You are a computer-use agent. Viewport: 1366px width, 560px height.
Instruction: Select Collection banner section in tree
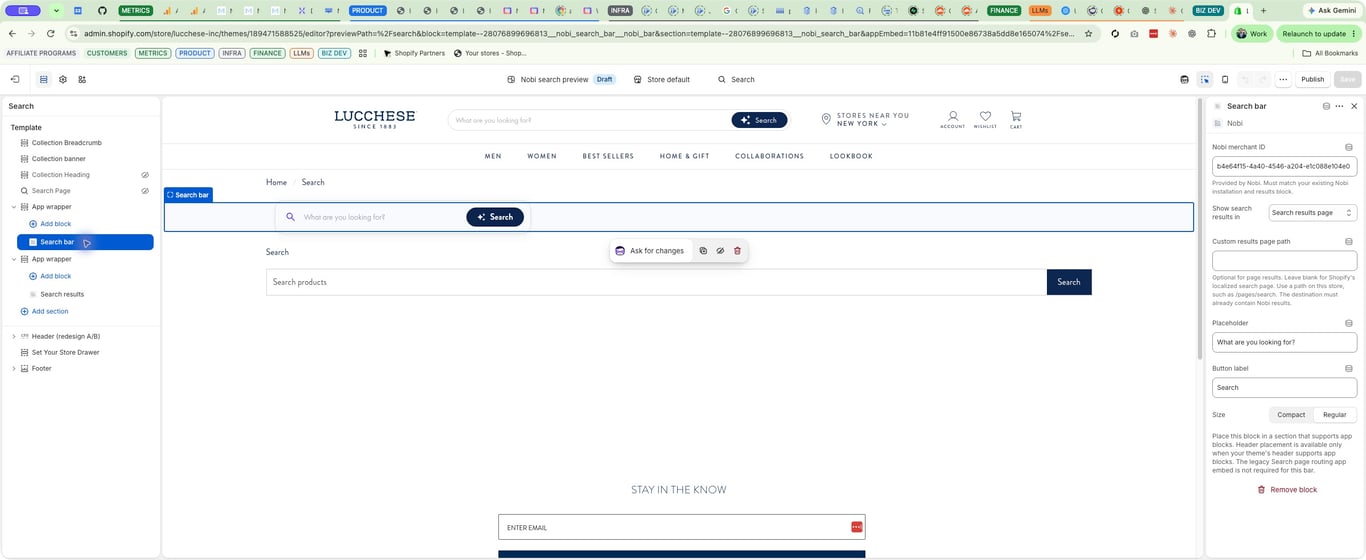pos(59,159)
